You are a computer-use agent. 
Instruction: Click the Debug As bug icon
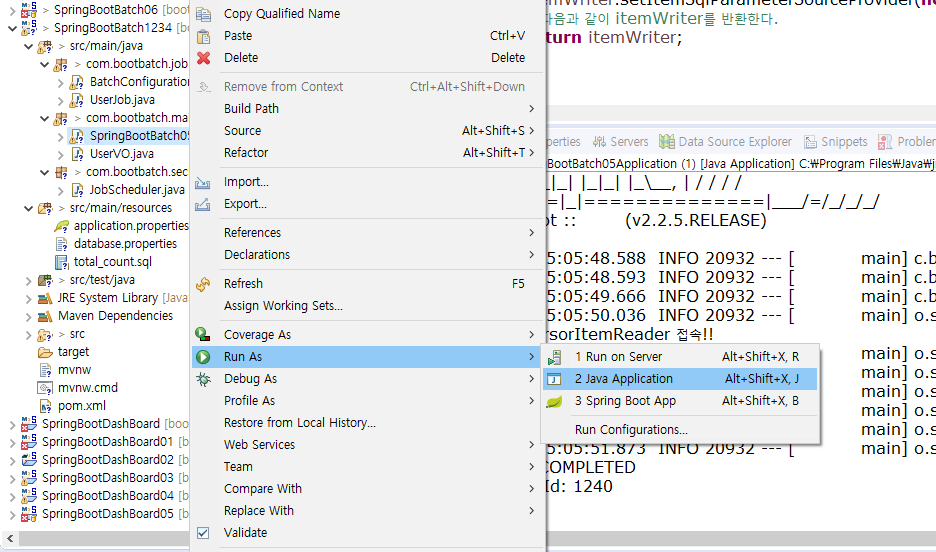(203, 379)
